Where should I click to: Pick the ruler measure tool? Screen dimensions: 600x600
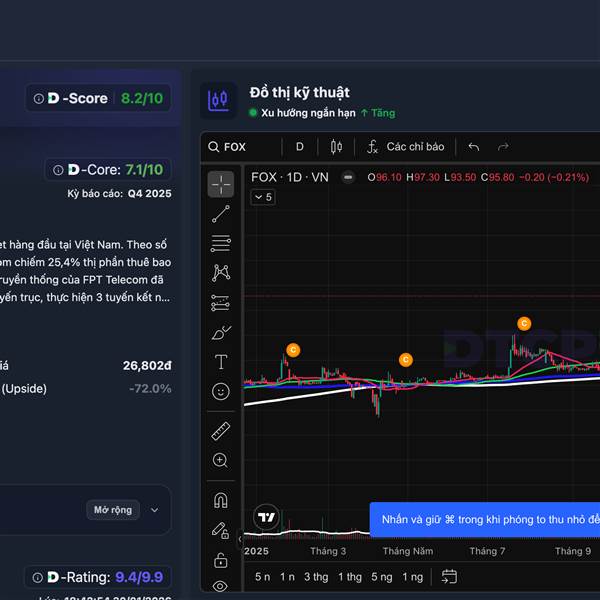[221, 431]
